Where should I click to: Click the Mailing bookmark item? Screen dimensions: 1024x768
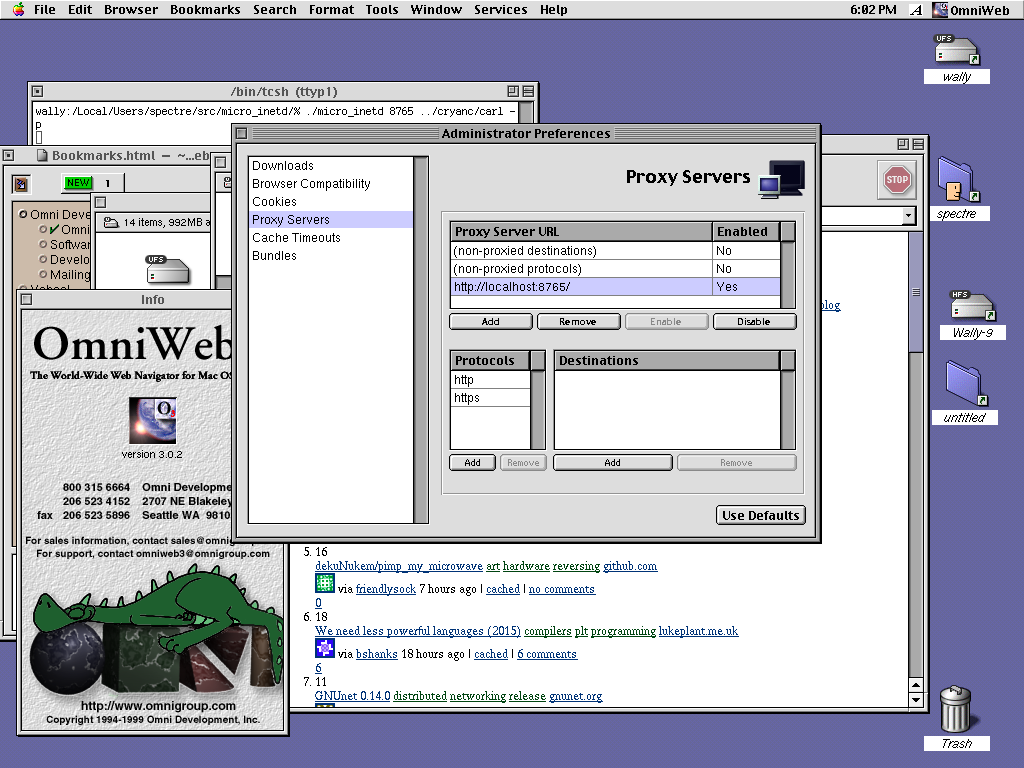click(70, 275)
